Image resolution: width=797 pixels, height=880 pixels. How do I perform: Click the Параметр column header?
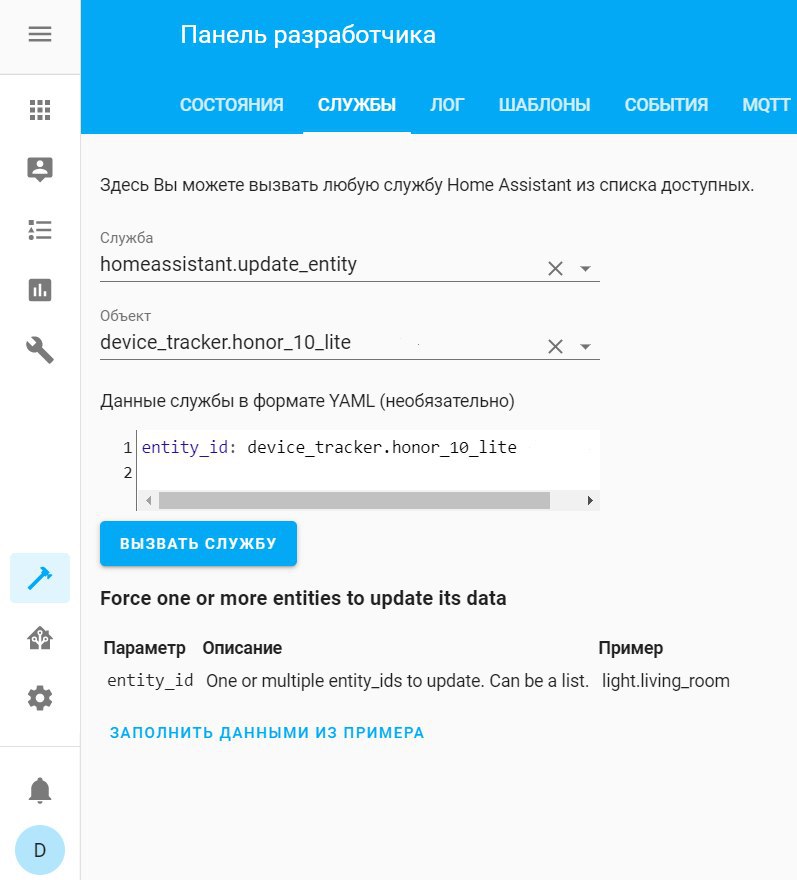click(x=144, y=648)
